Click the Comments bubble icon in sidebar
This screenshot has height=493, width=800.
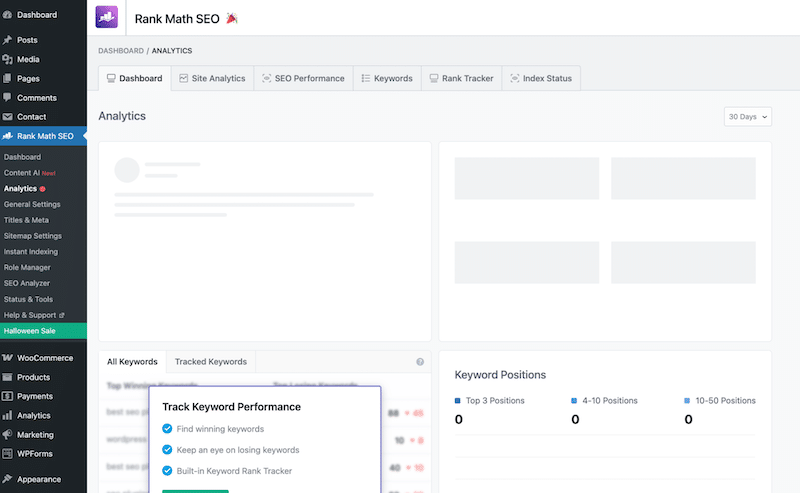(7, 97)
